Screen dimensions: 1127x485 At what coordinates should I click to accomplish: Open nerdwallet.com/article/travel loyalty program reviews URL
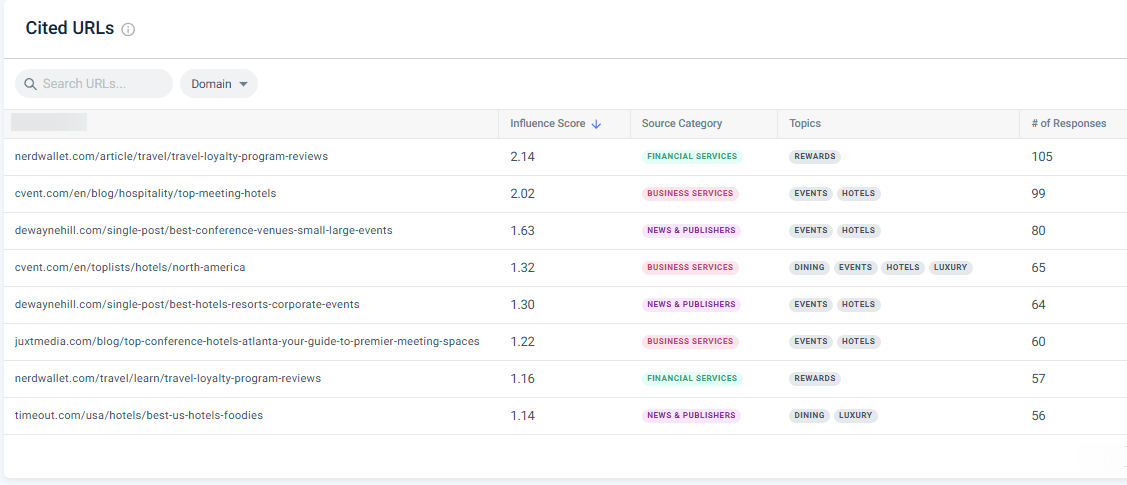[x=171, y=157]
